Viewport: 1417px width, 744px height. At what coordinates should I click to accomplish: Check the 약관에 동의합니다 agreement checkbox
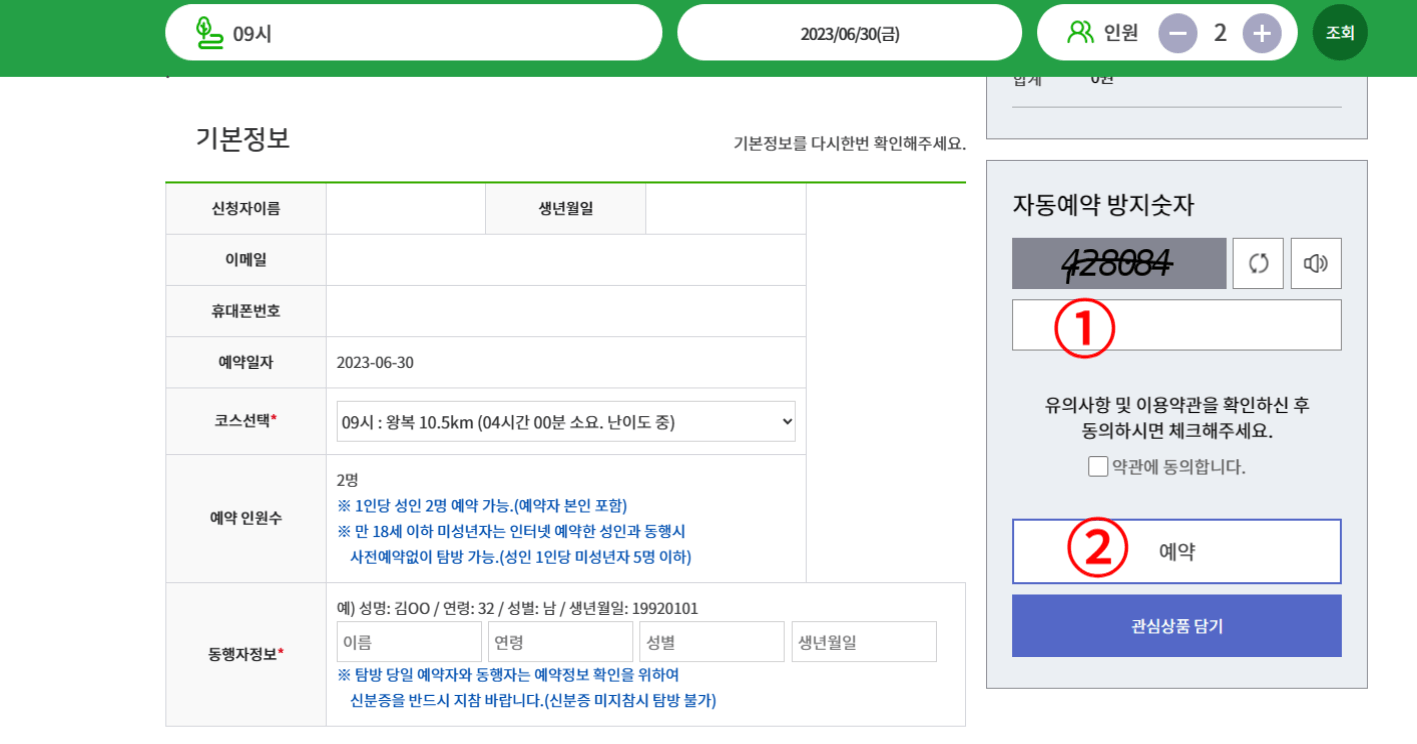pos(1097,464)
